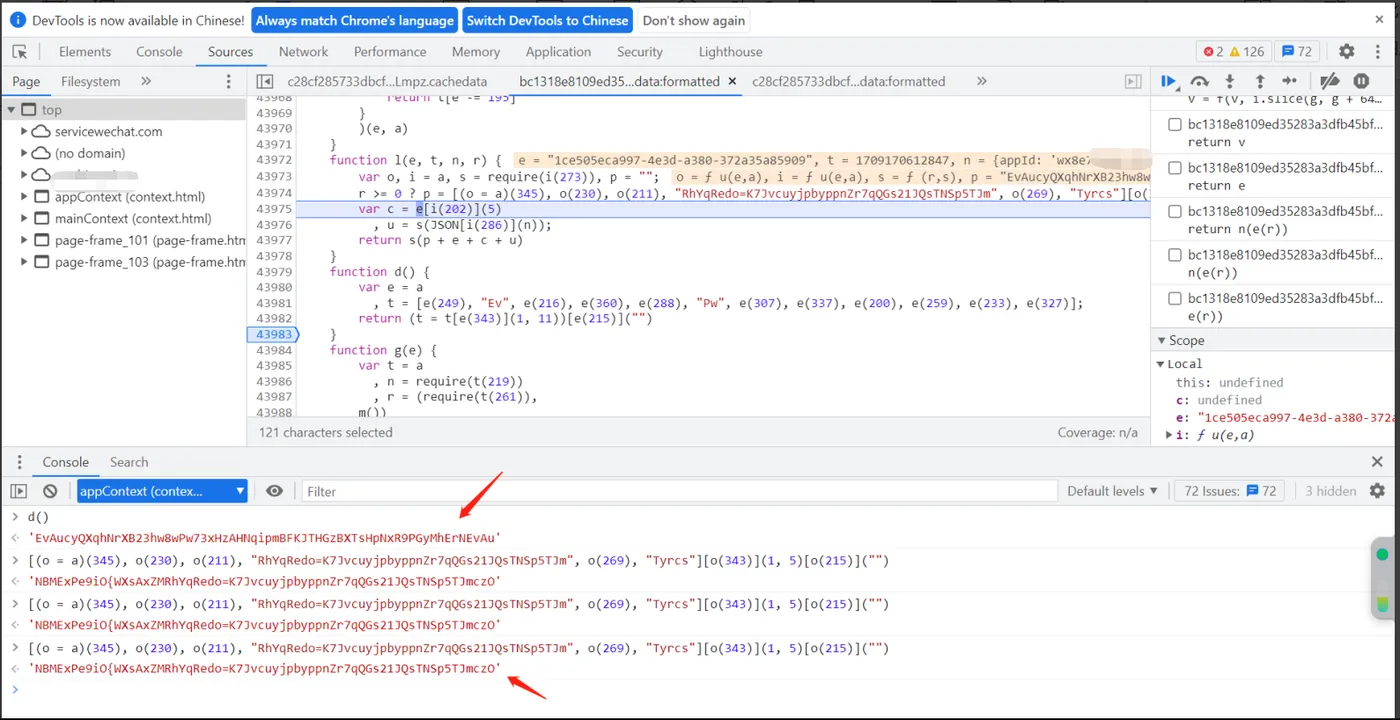Click the 'Don't show again' button
The width and height of the screenshot is (1400, 720).
point(693,20)
